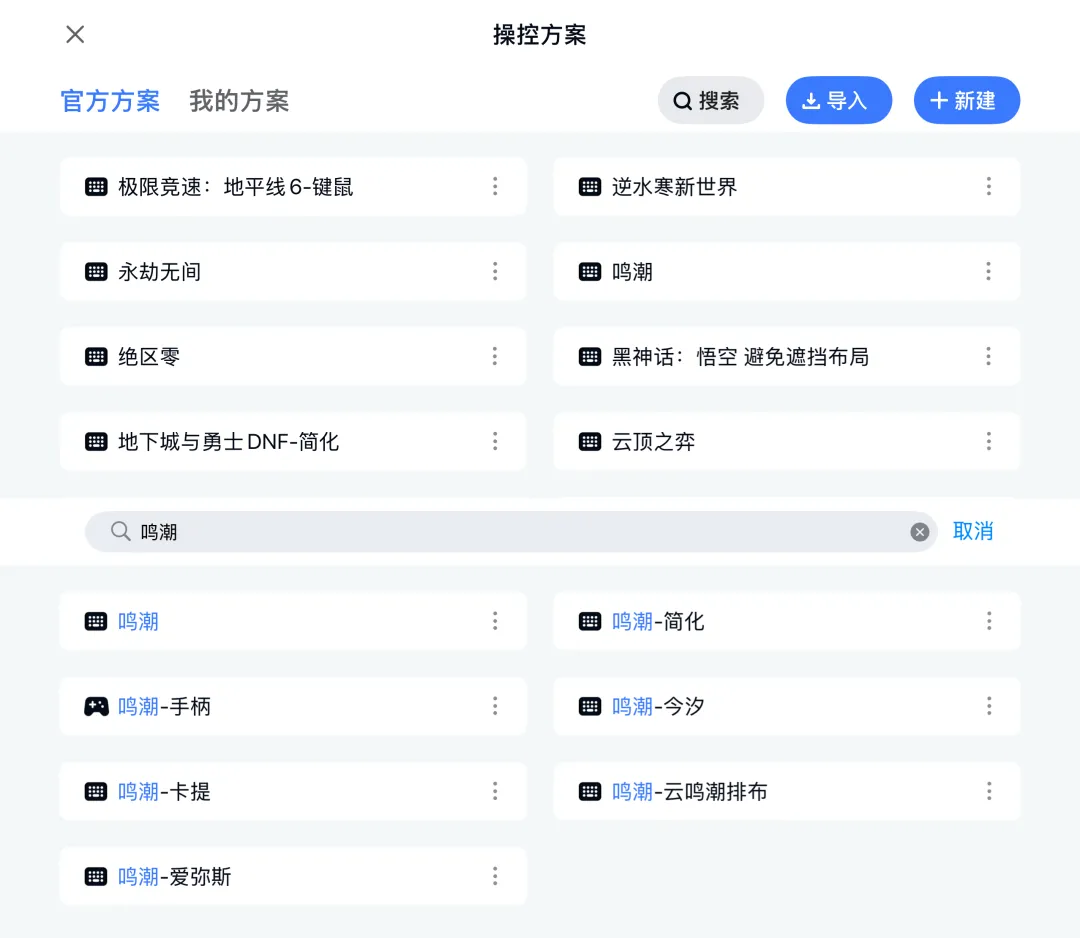
Task: Select the 绝区零 scheme
Action: (x=293, y=357)
